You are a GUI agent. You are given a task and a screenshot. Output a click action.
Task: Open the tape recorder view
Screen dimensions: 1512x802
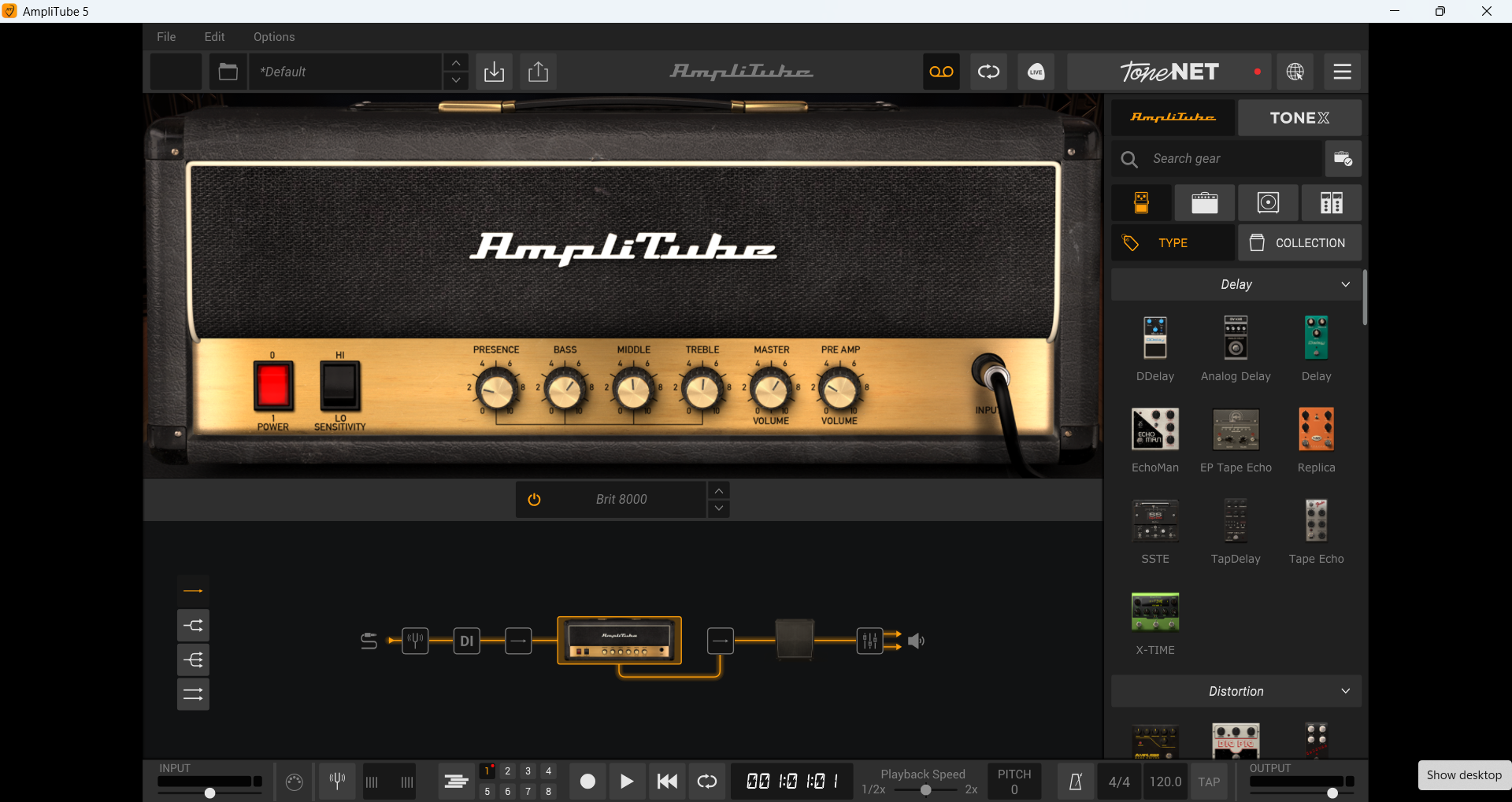(x=941, y=72)
